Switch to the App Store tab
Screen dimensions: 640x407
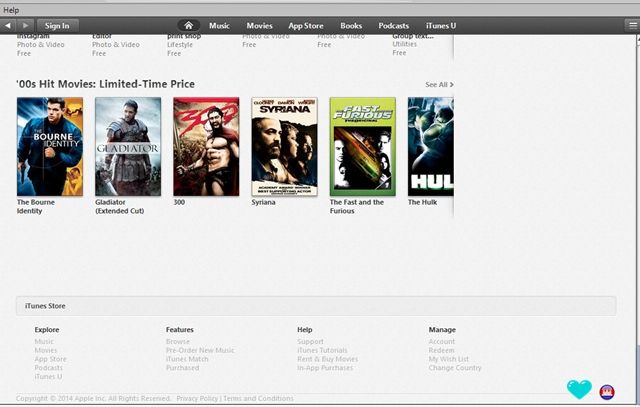(306, 26)
